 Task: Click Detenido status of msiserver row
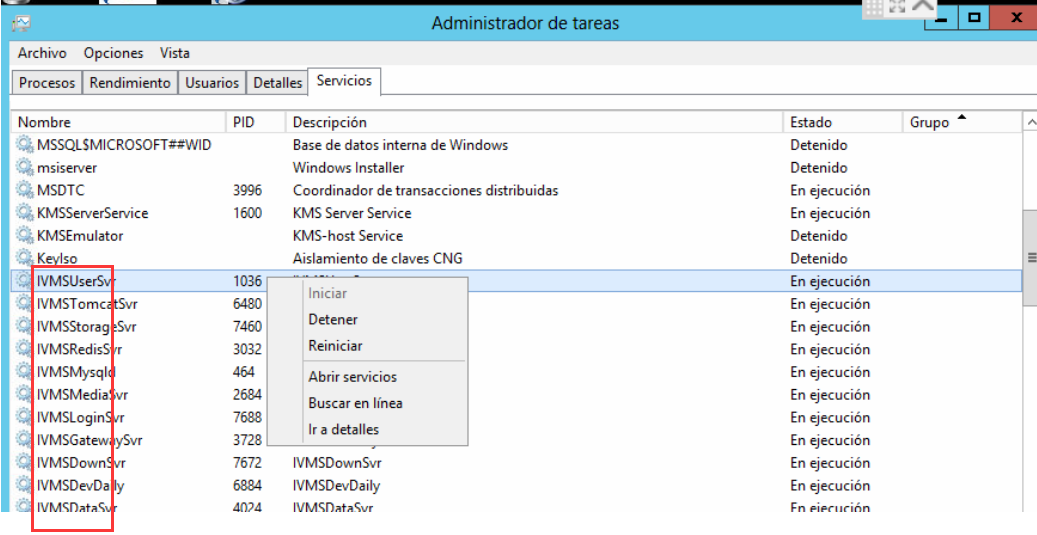819,167
